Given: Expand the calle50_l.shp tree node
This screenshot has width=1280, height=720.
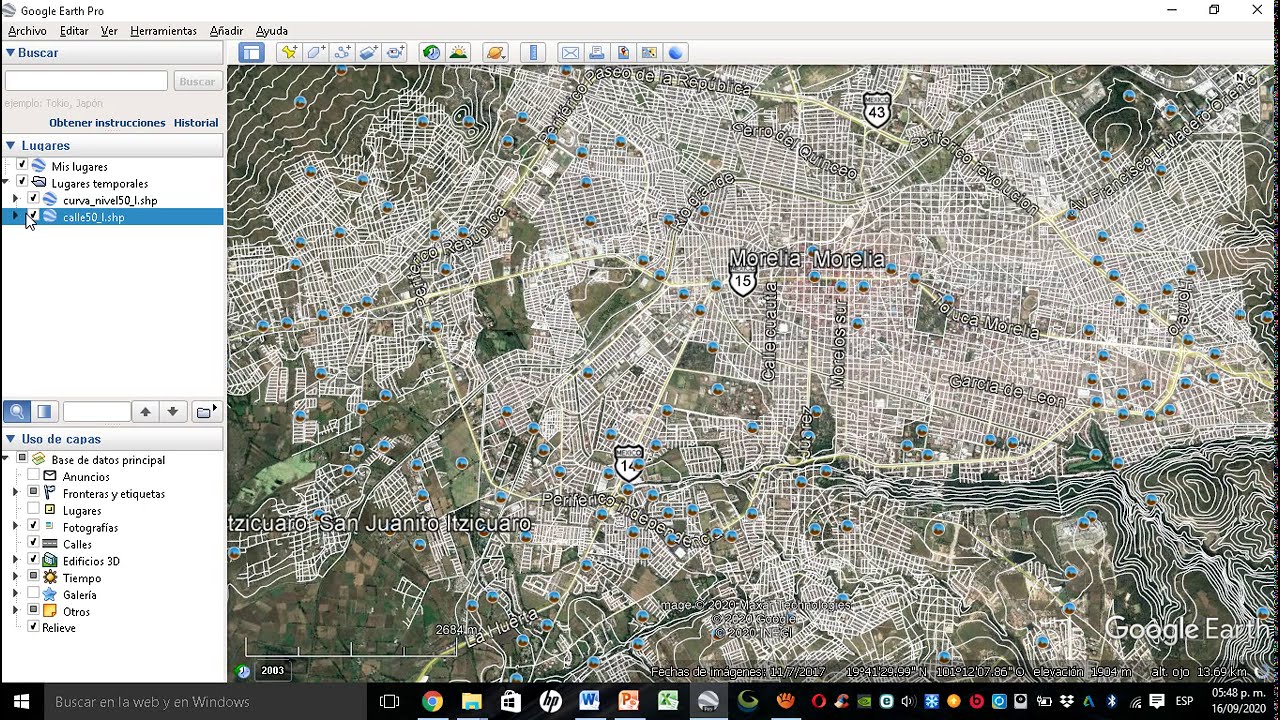Looking at the screenshot, I should (x=15, y=217).
